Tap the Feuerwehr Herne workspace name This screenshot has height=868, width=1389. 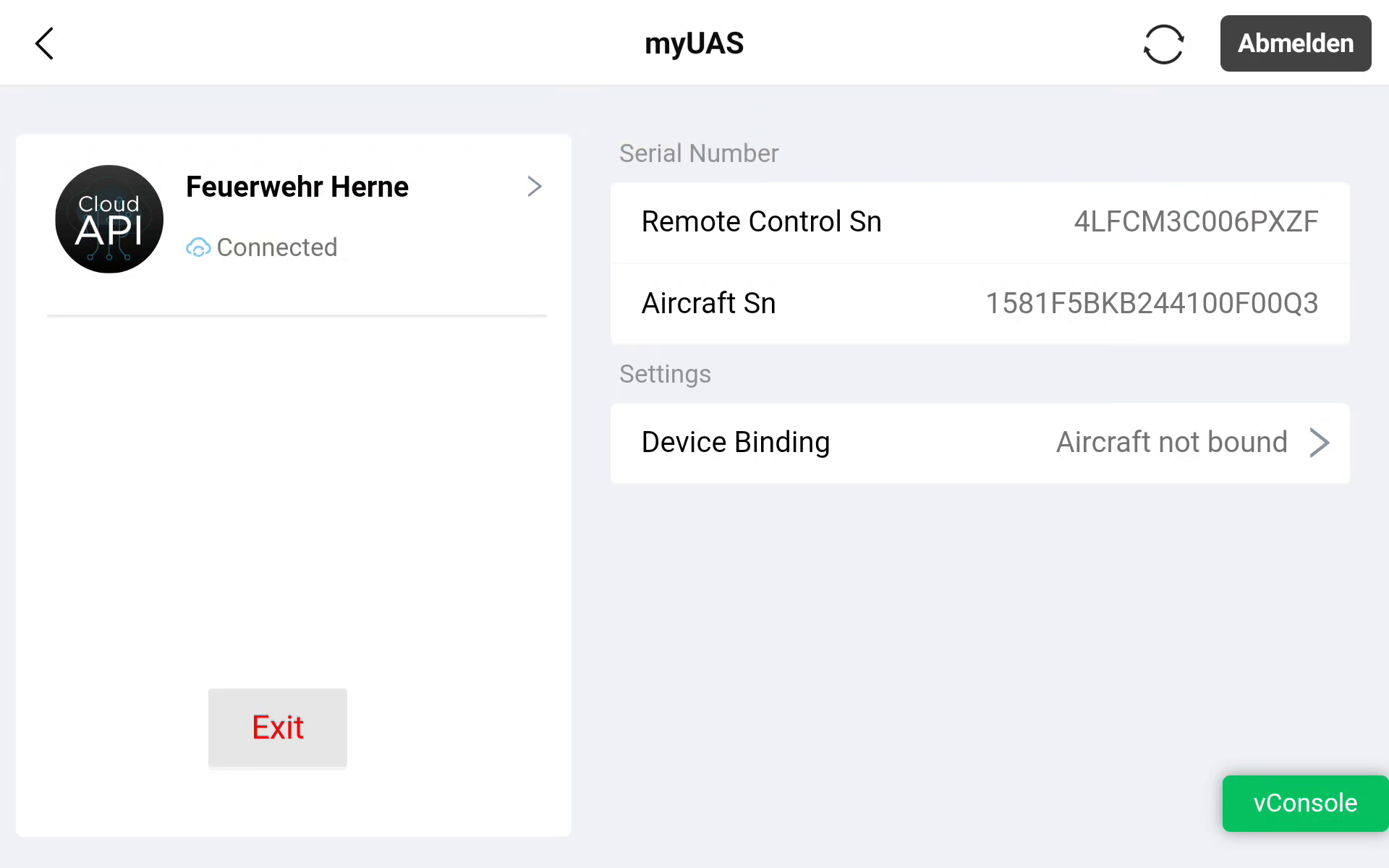[x=297, y=187]
